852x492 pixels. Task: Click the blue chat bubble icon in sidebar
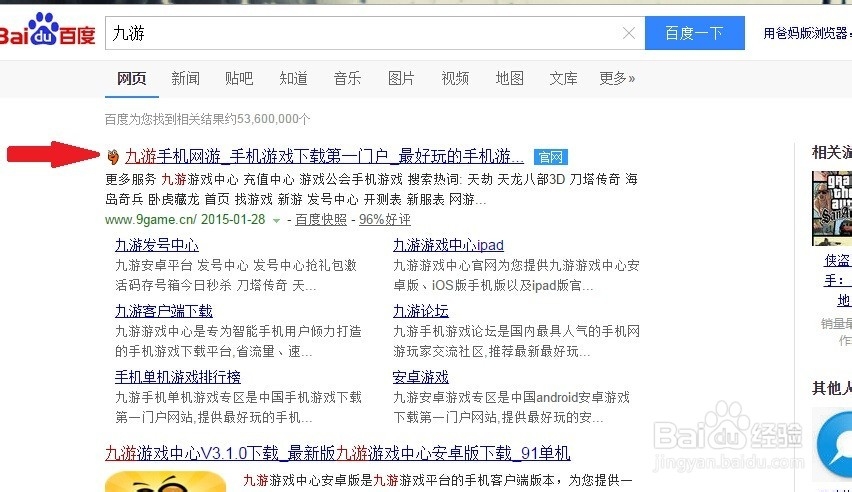pos(834,445)
